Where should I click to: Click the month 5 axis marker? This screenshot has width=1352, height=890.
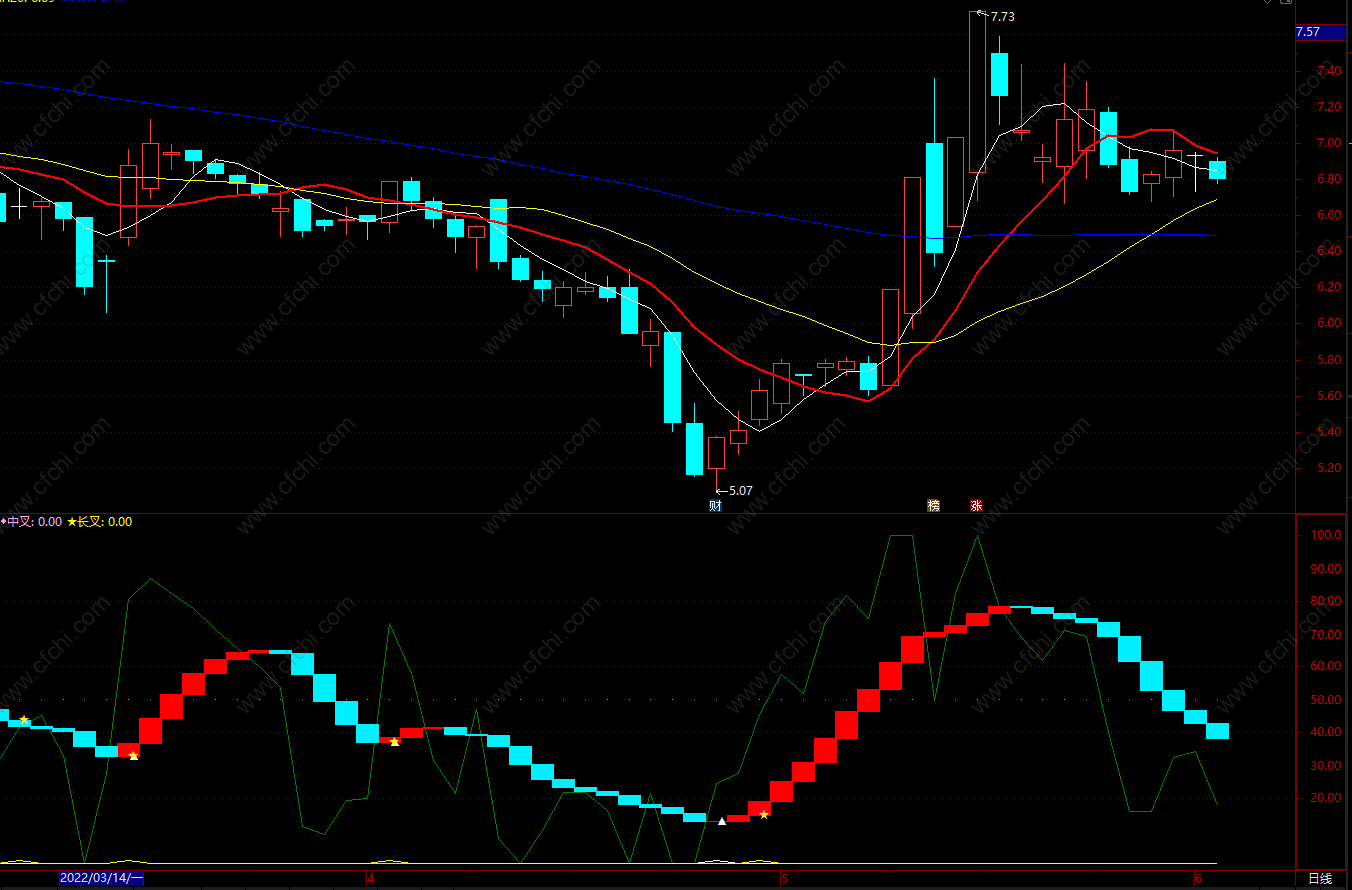[785, 879]
